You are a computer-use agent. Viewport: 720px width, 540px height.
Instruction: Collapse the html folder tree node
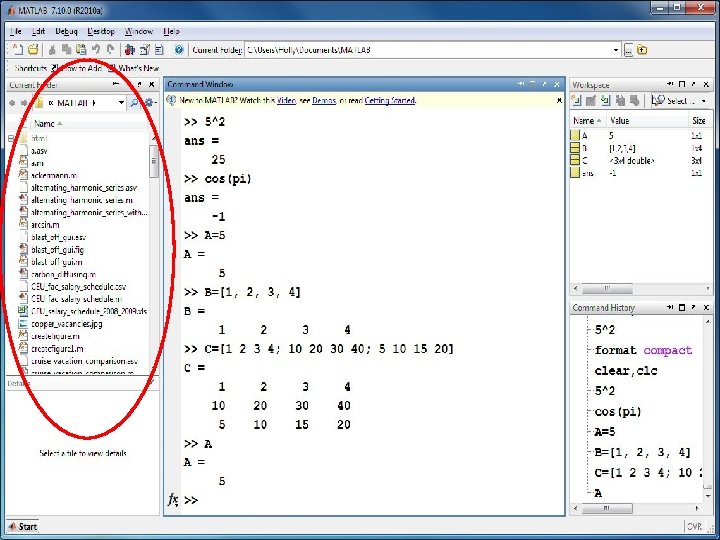pyautogui.click(x=11, y=138)
